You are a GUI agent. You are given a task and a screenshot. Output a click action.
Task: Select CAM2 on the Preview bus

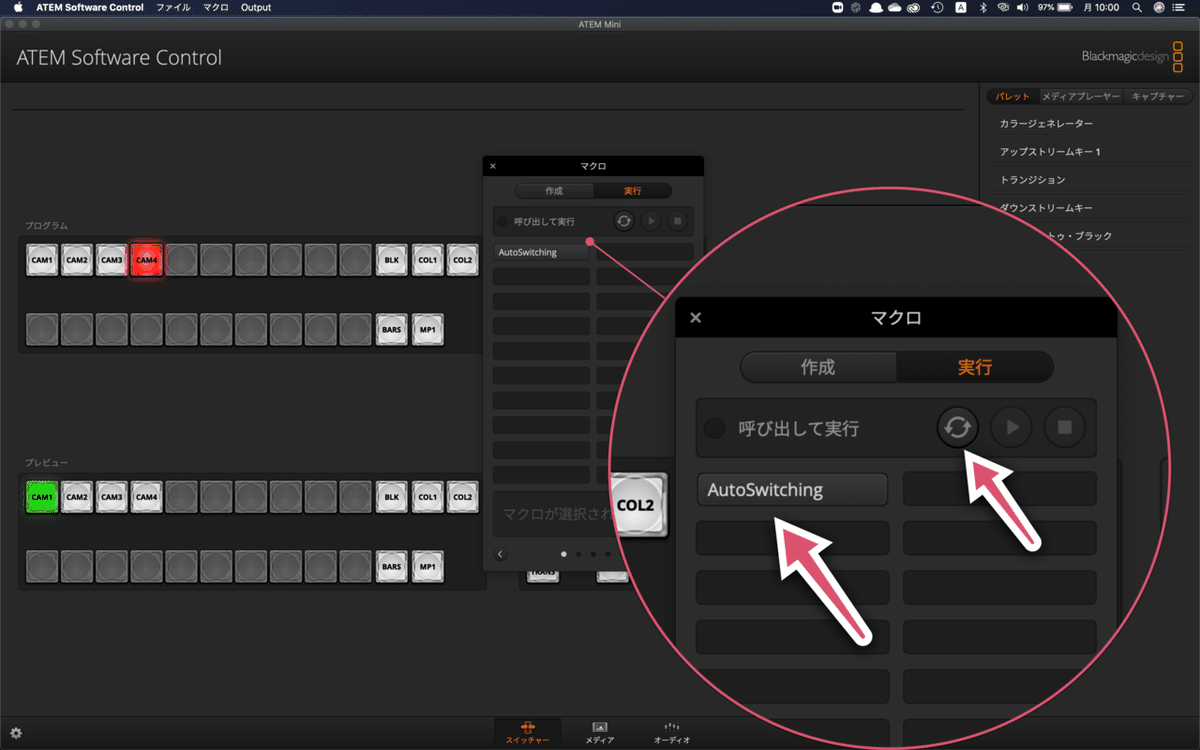[77, 497]
